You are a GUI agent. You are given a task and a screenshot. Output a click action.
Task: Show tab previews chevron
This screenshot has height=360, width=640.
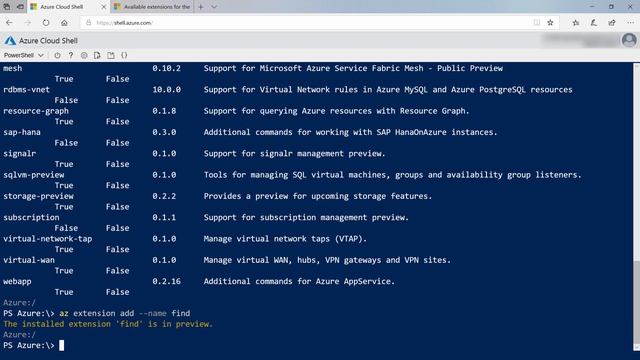coord(214,7)
